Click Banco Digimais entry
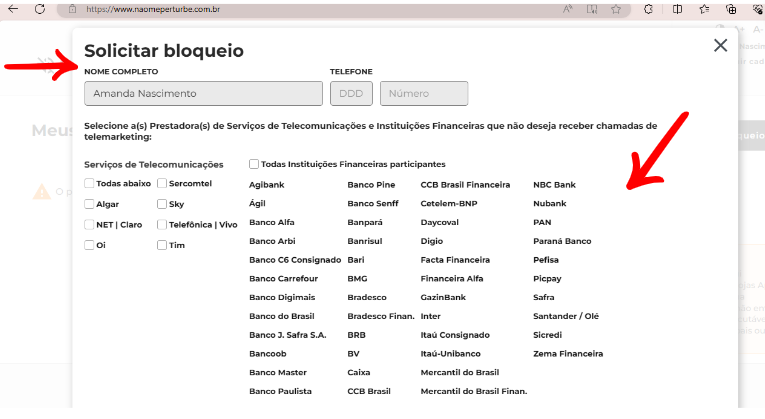 coord(282,297)
